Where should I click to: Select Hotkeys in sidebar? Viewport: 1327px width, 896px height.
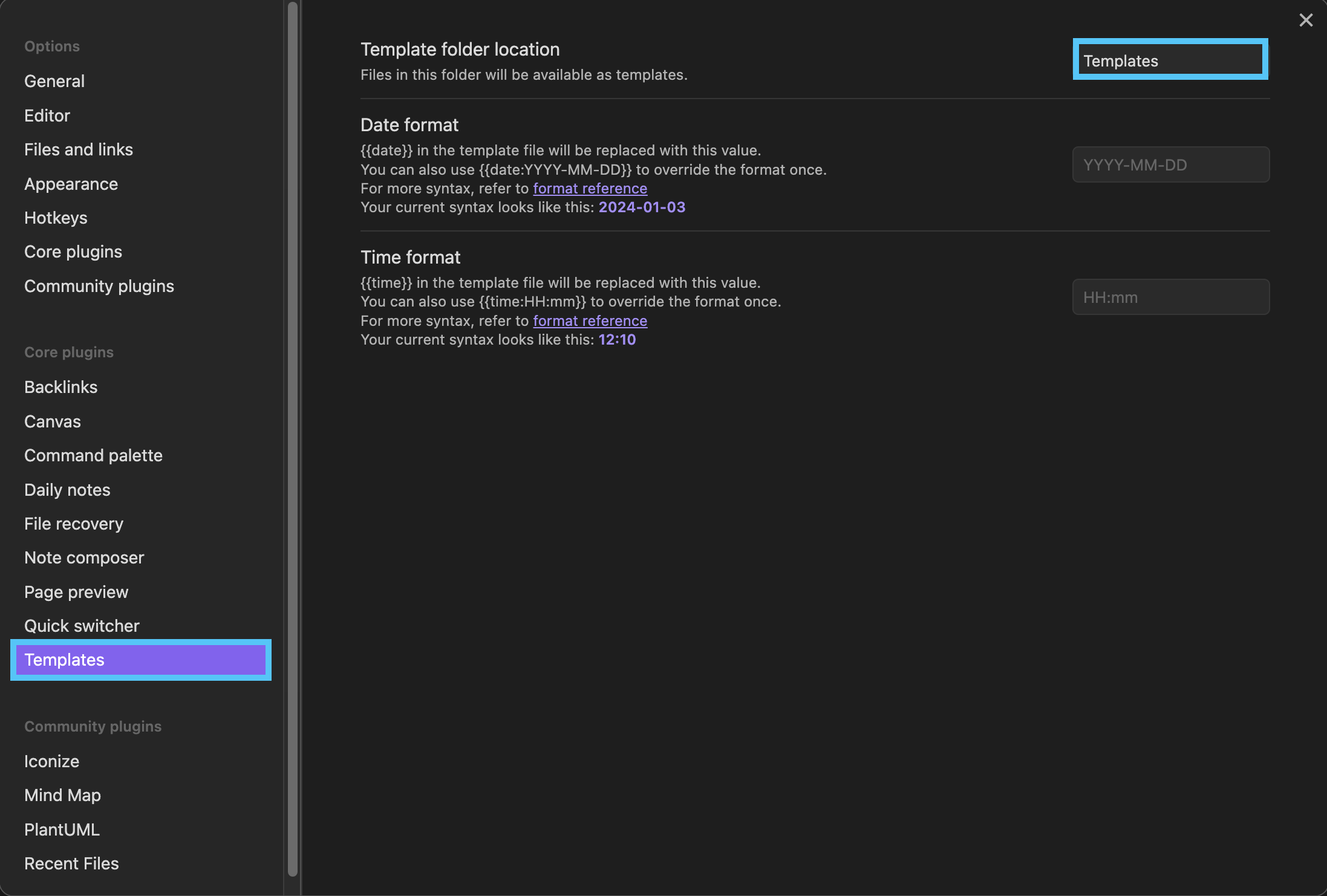pos(56,218)
